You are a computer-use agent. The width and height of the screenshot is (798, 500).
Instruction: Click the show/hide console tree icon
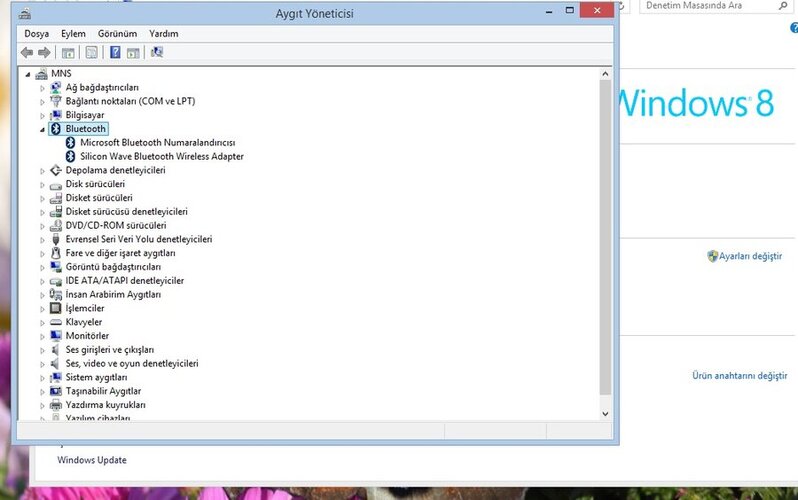(x=68, y=52)
